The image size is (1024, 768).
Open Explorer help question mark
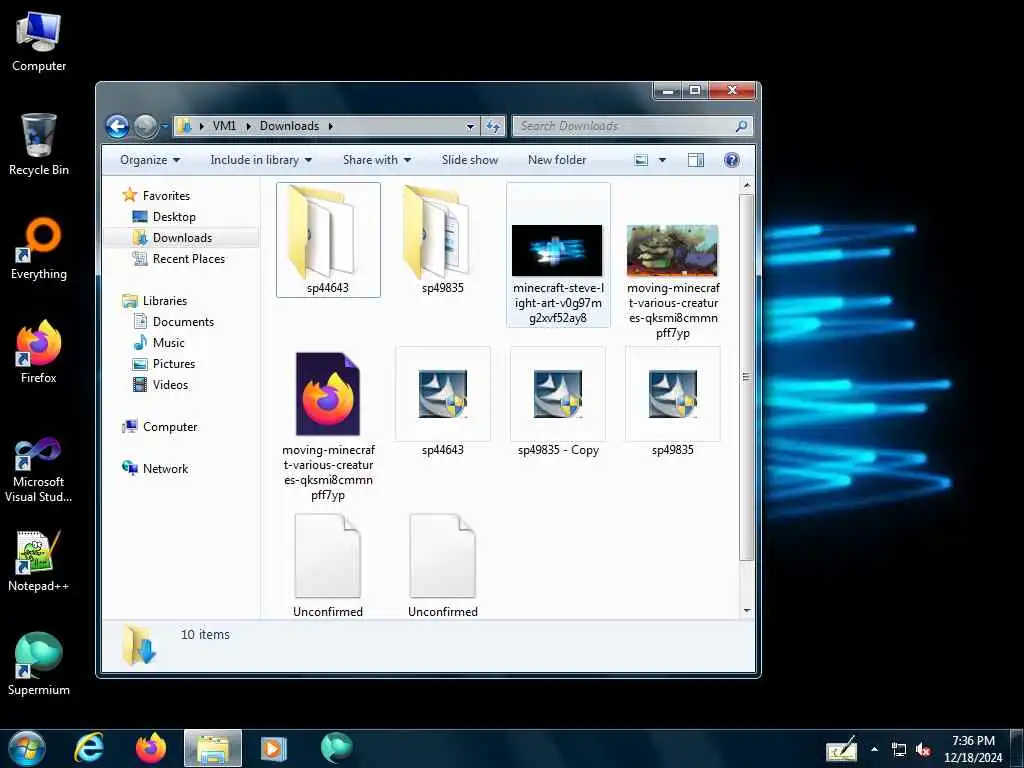click(x=732, y=160)
